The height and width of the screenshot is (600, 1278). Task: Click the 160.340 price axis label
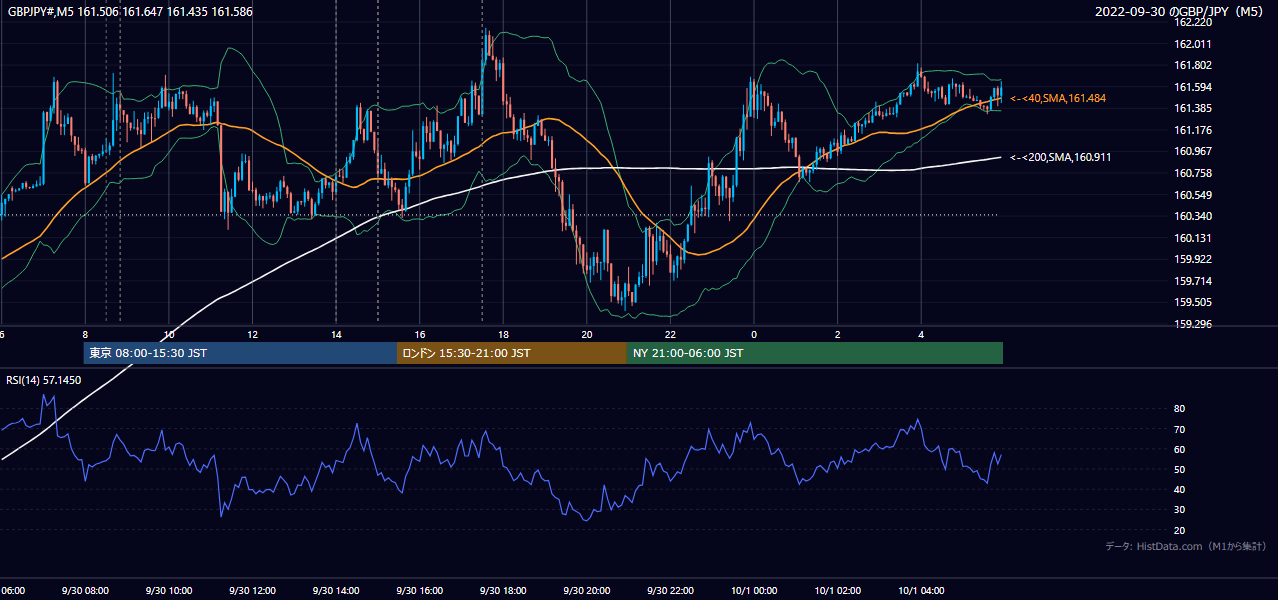[1192, 216]
